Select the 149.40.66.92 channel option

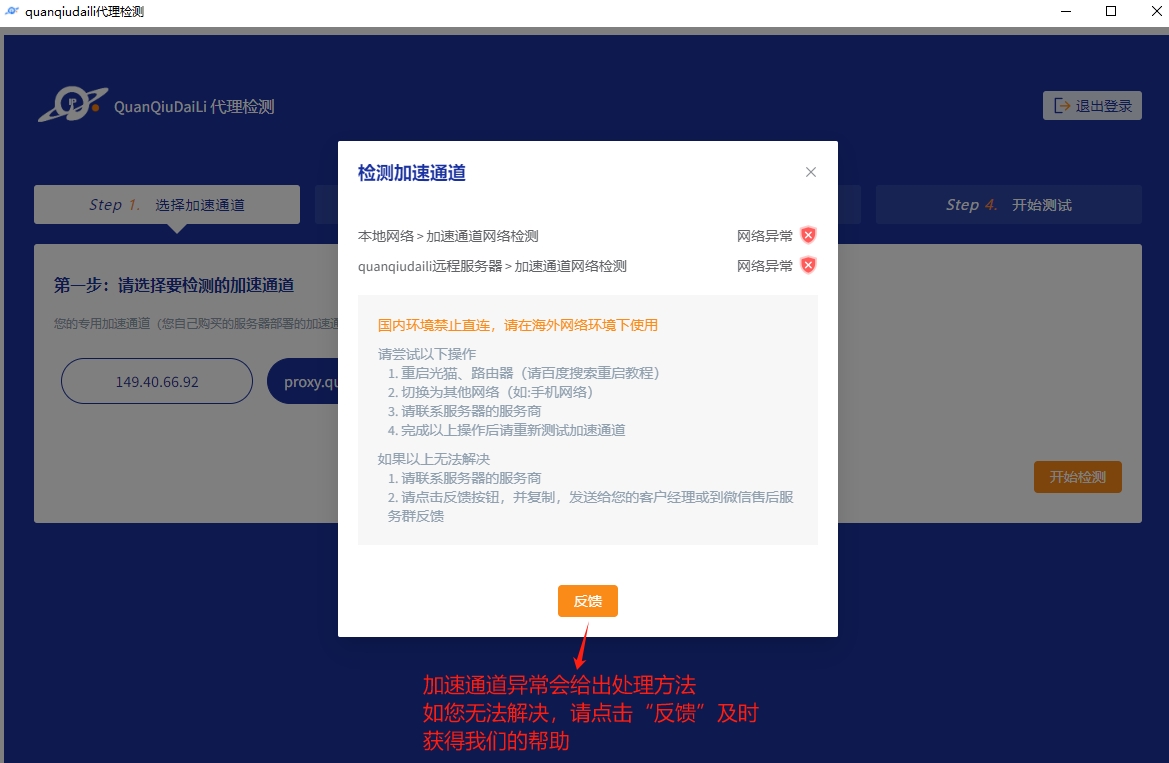tap(157, 381)
